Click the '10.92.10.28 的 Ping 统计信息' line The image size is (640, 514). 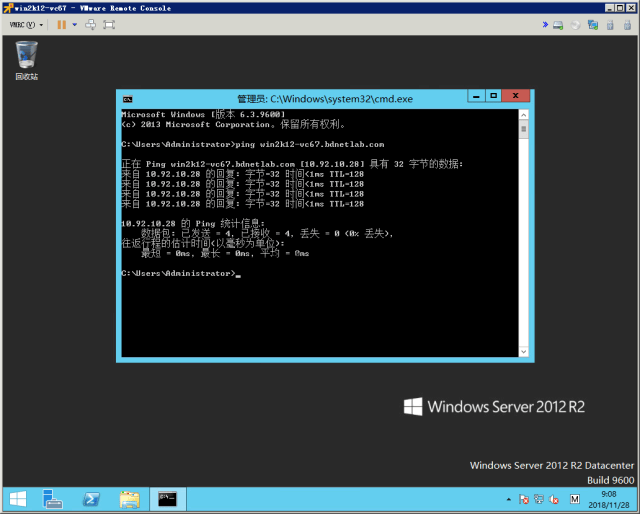pyautogui.click(x=193, y=223)
